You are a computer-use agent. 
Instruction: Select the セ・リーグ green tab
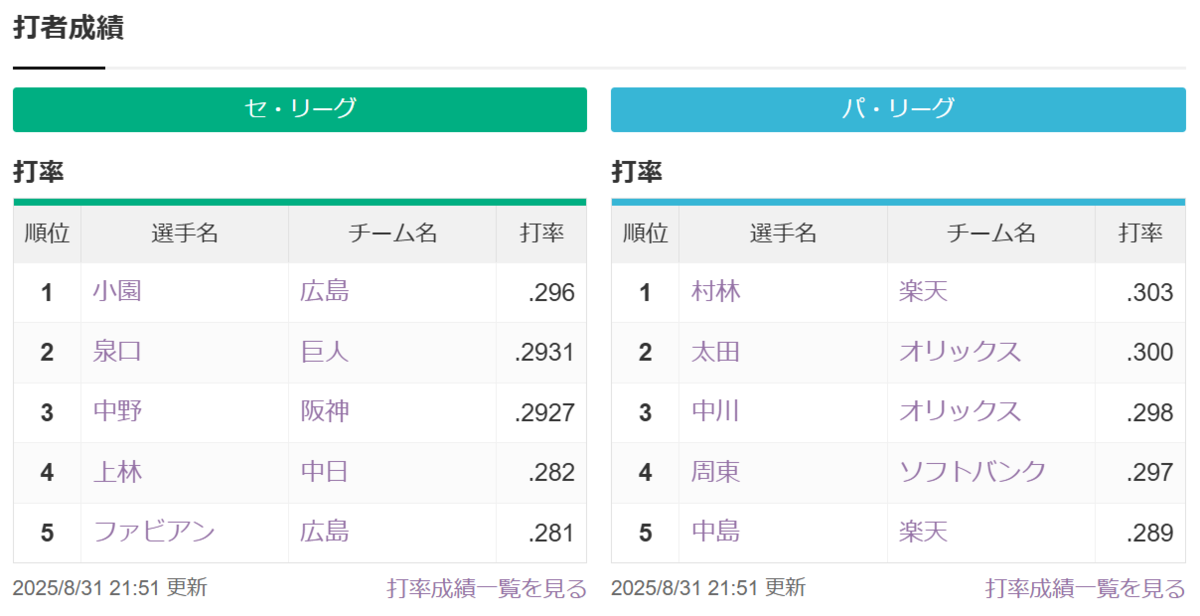tap(299, 109)
